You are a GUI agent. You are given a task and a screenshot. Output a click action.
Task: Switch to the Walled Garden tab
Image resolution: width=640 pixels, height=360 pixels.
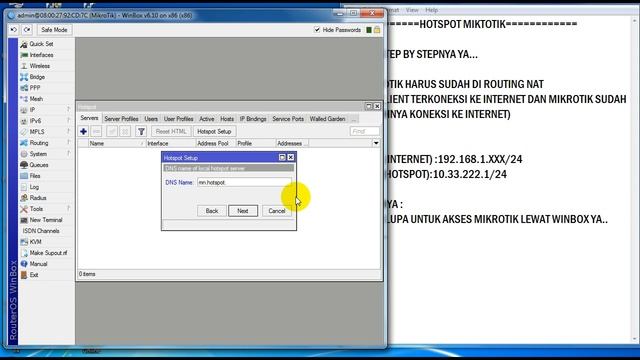327,119
